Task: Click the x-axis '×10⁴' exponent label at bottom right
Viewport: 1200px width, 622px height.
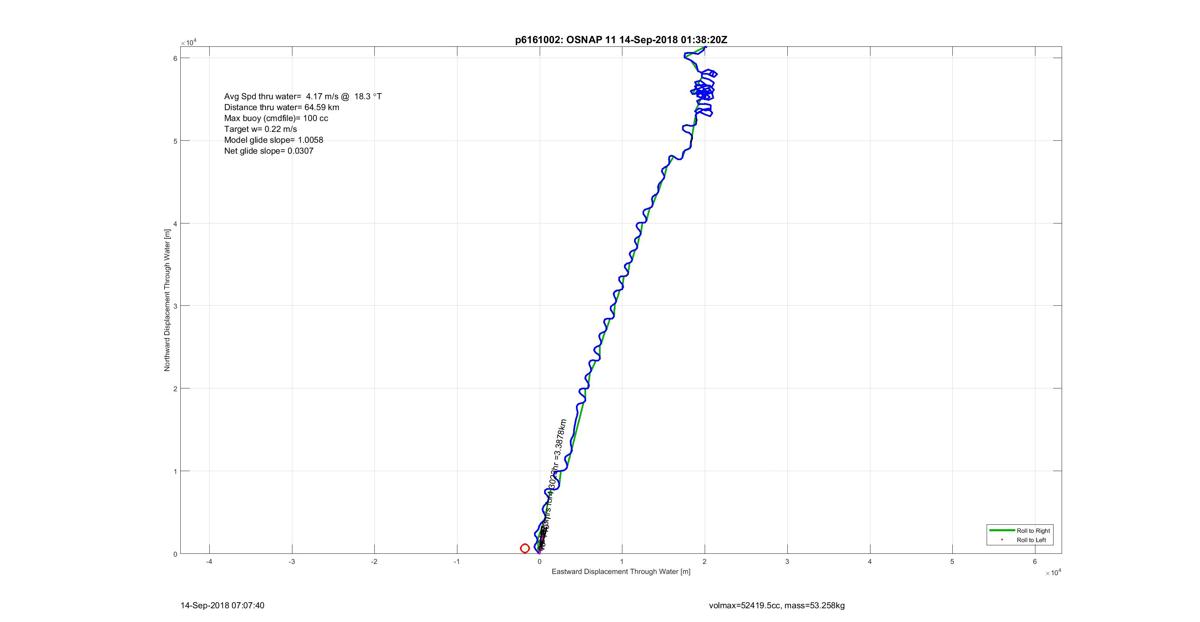Action: click(x=1051, y=573)
